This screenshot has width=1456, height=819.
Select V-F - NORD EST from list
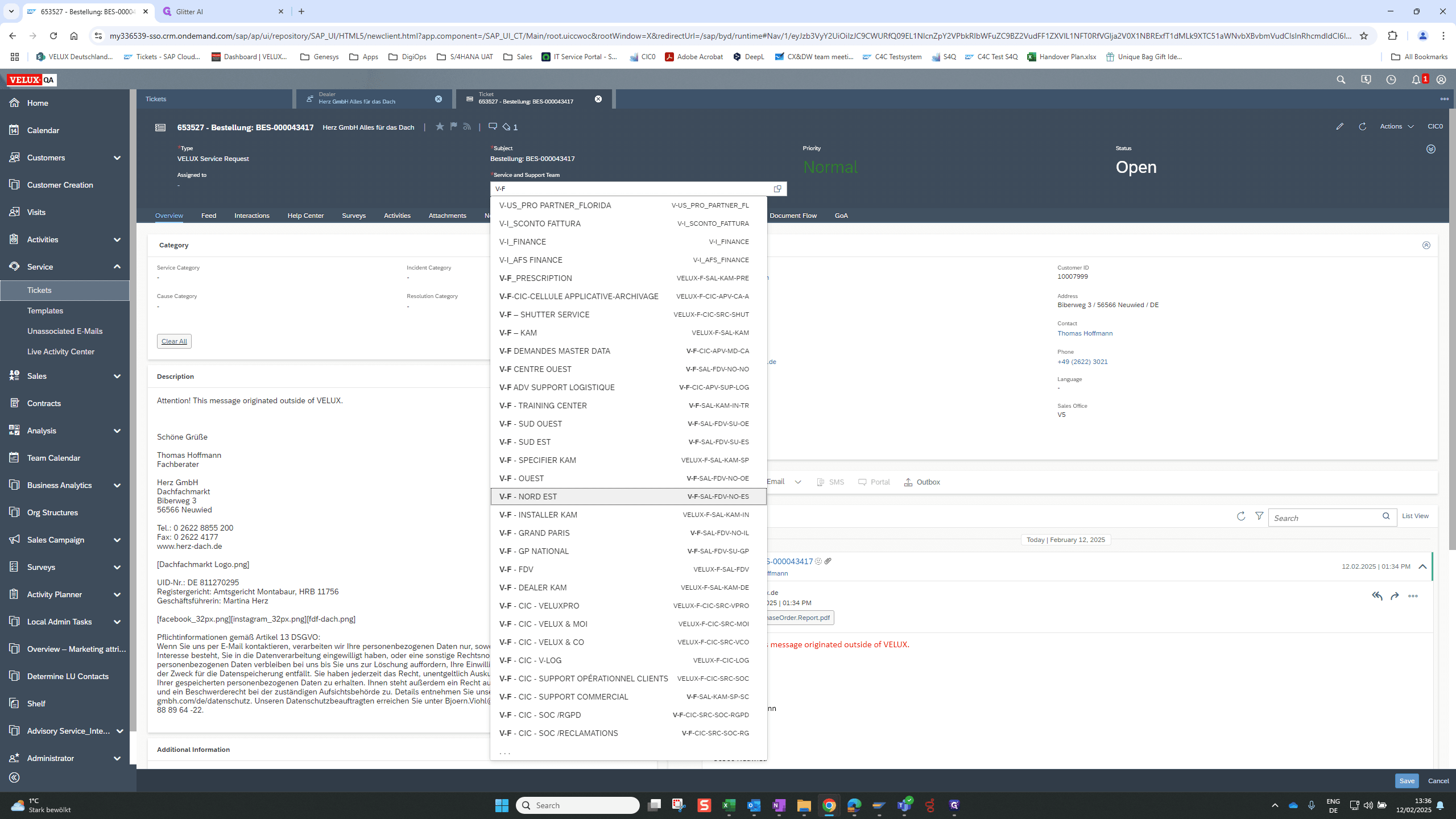click(x=628, y=497)
